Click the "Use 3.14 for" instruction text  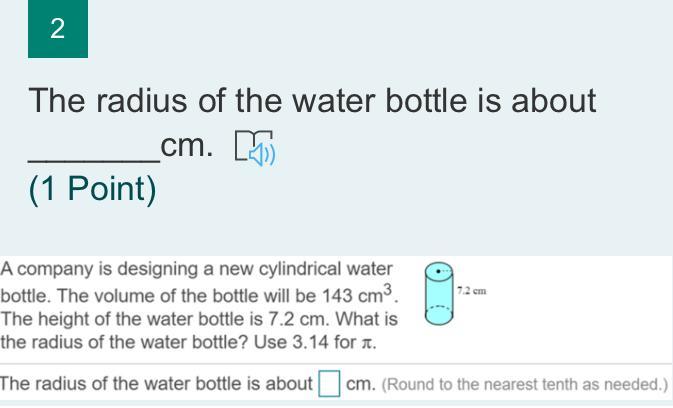point(310,345)
